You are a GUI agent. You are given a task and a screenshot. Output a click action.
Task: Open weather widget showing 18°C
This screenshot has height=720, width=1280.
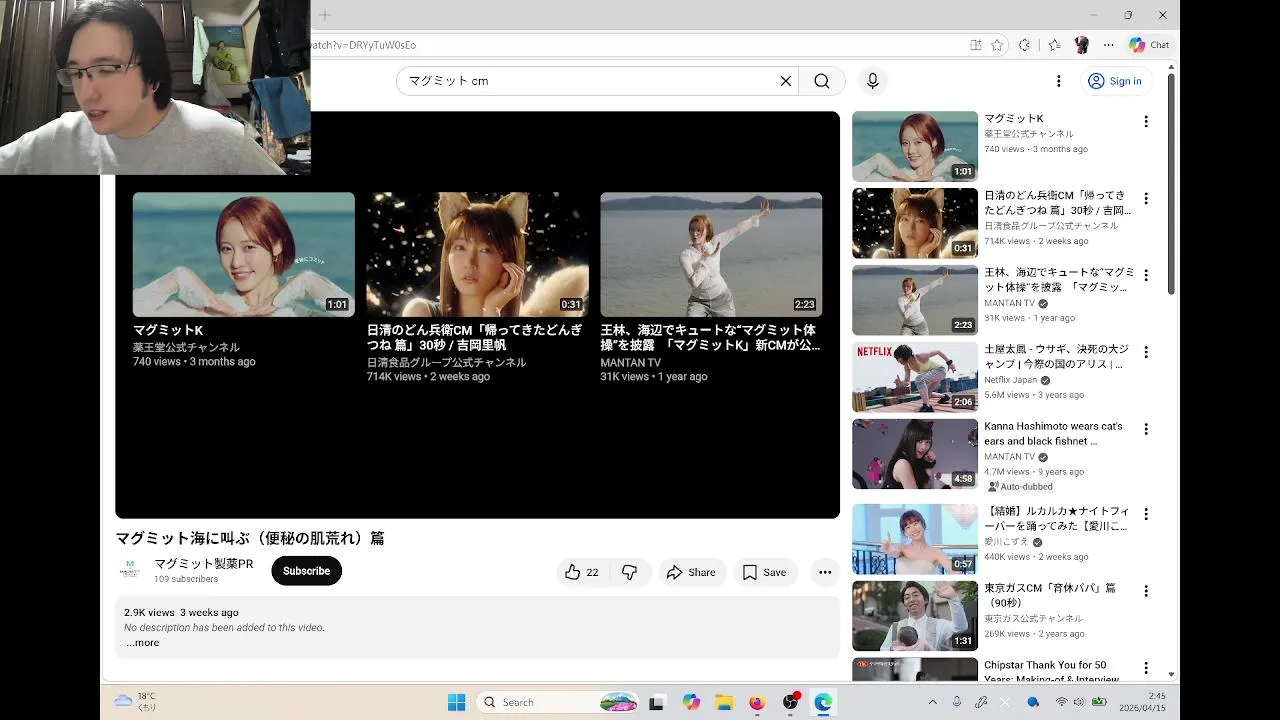(136, 702)
